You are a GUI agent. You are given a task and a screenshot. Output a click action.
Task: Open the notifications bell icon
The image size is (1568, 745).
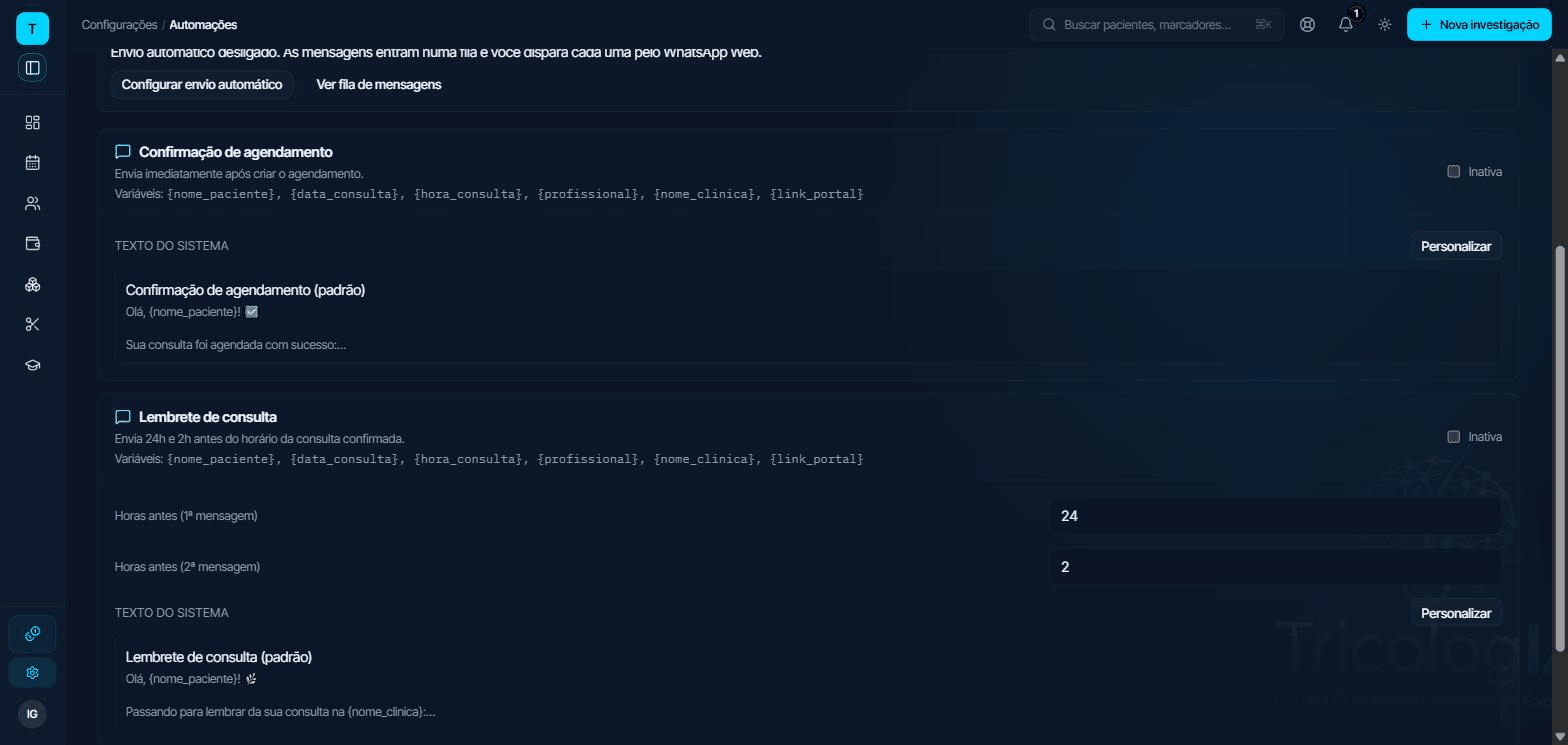[1346, 25]
